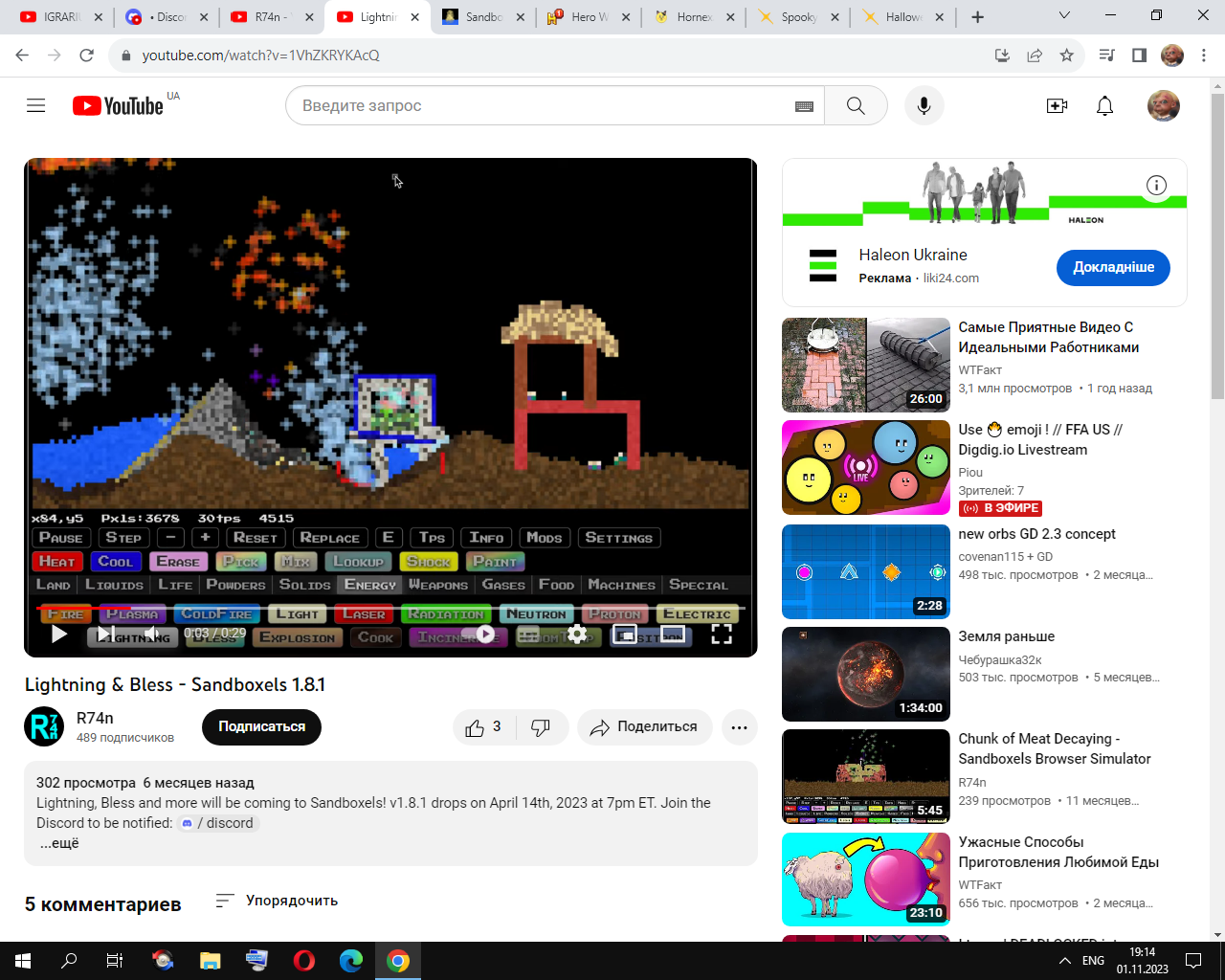Skip to the next video in the player

[105, 634]
